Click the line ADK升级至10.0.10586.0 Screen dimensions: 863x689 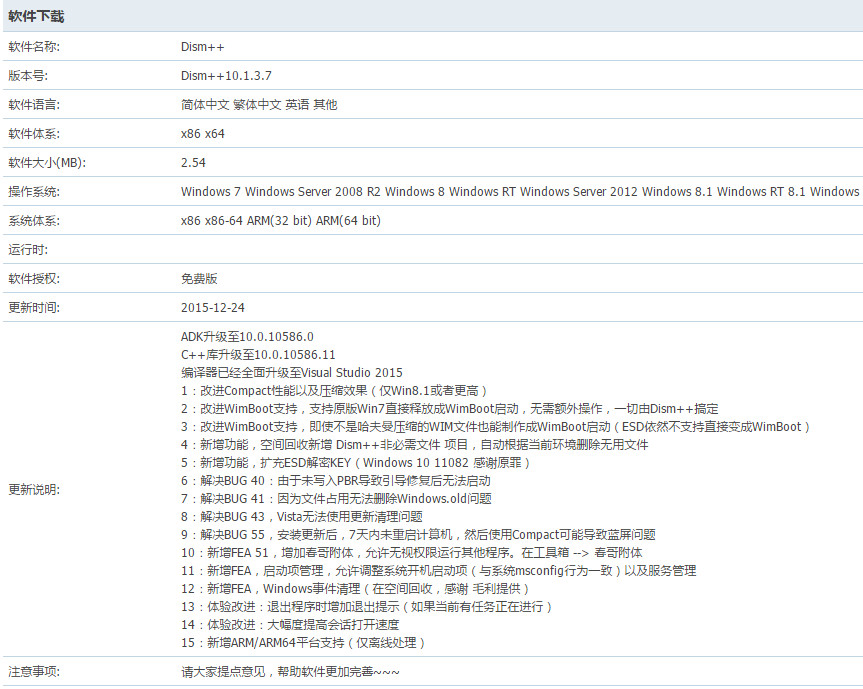(247, 337)
